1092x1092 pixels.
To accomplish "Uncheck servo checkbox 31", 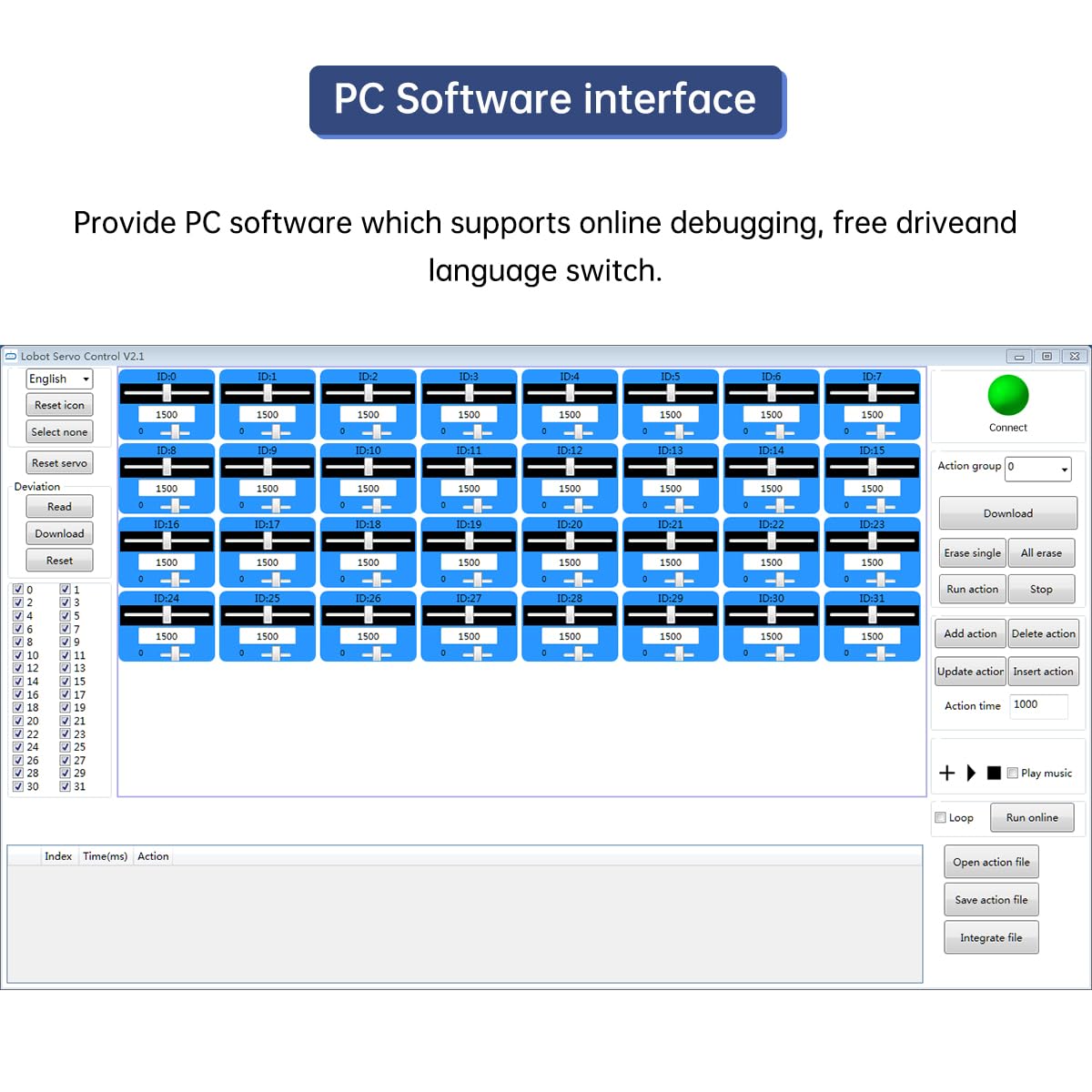I will [x=65, y=786].
